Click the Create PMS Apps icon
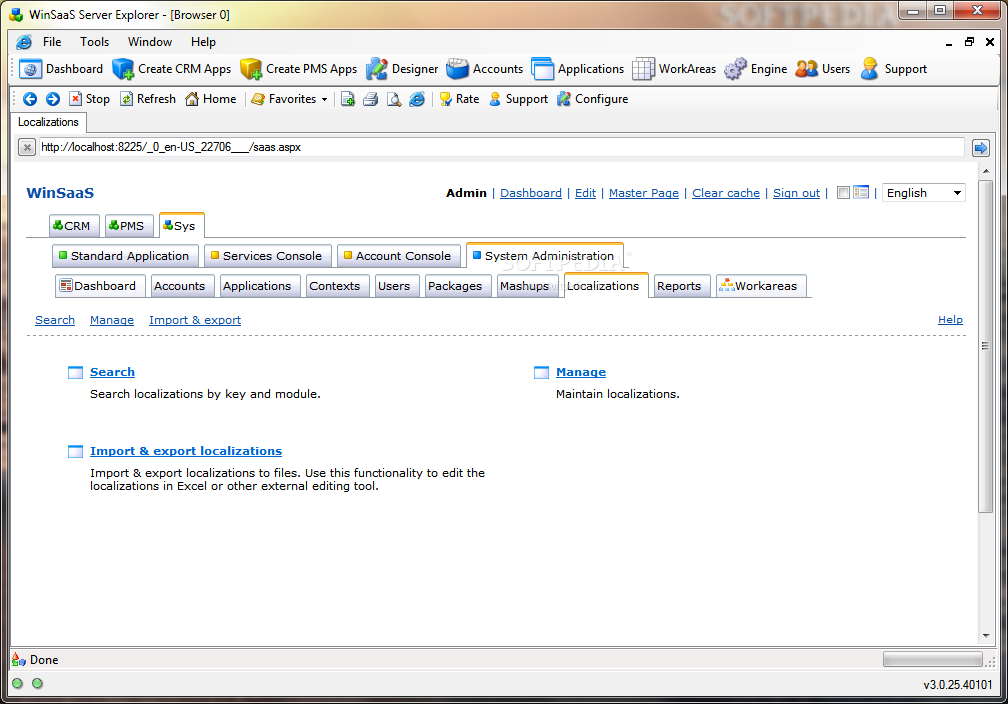1008x704 pixels. tap(251, 69)
